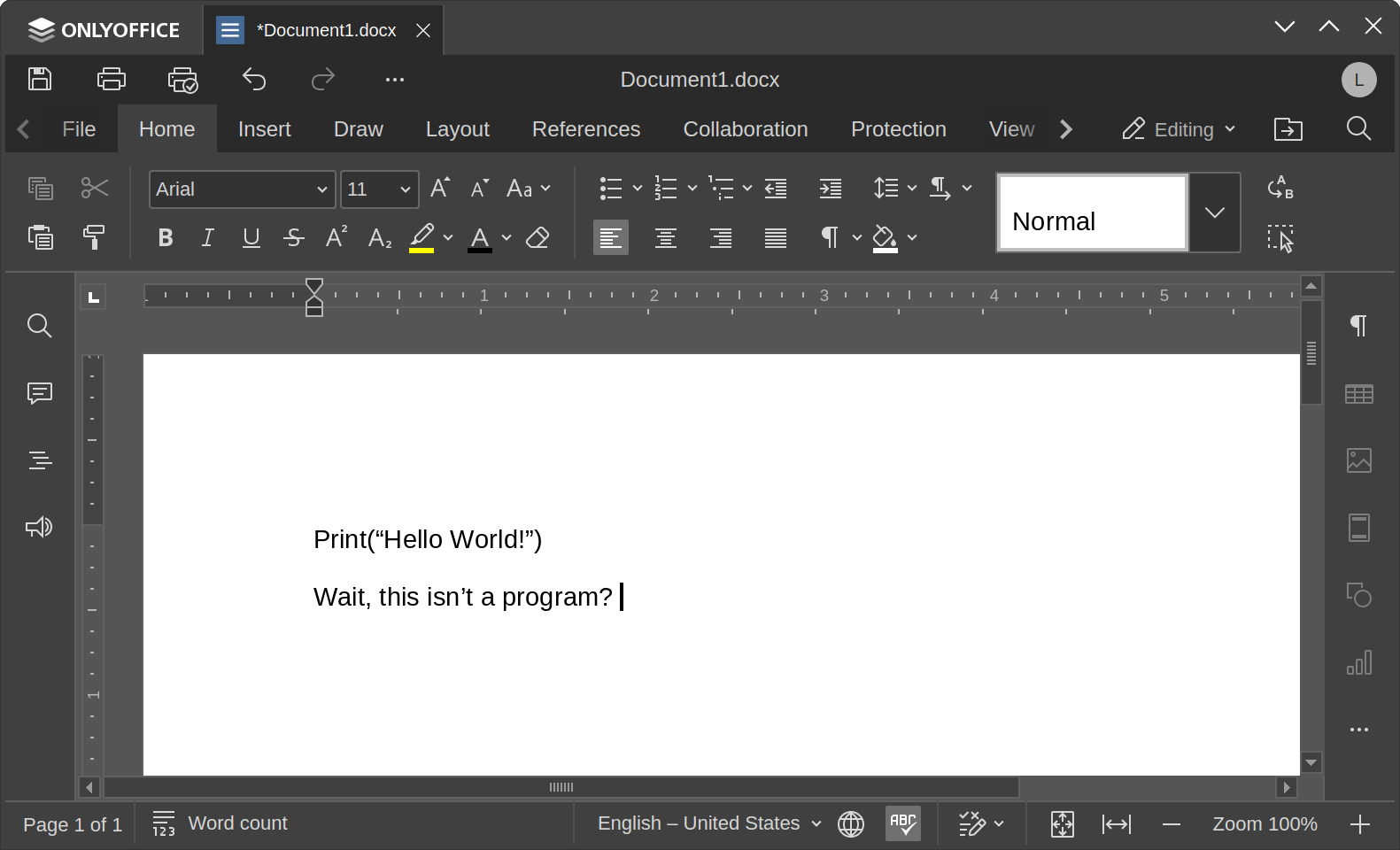Click the zoom in plus button

click(1359, 824)
